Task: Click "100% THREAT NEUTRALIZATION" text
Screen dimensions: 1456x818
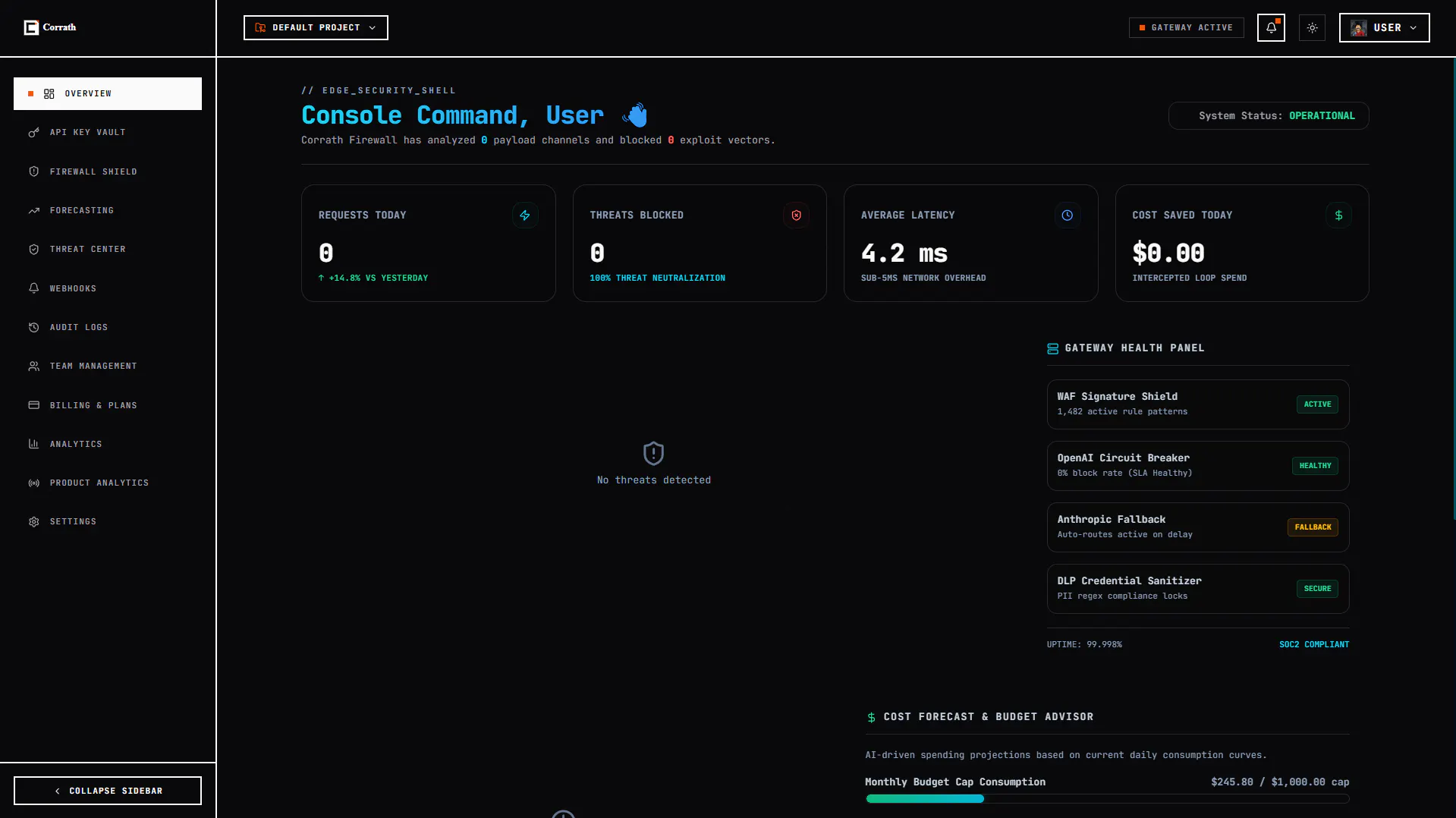Action: coord(657,278)
